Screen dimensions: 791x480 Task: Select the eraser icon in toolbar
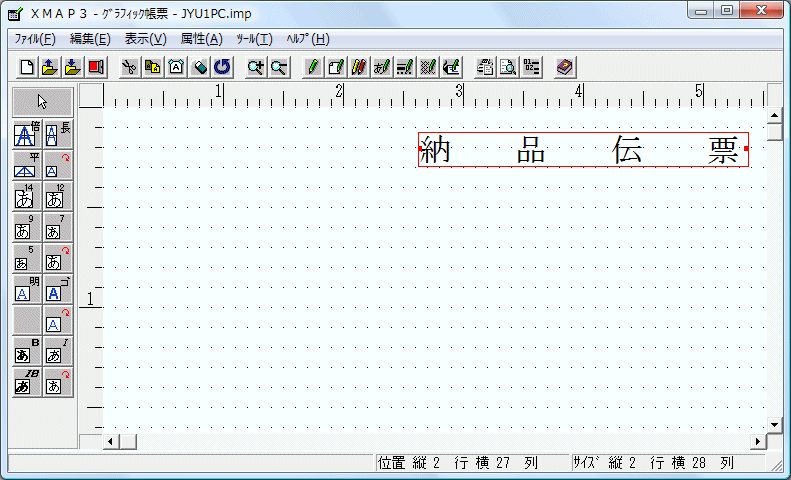(199, 67)
